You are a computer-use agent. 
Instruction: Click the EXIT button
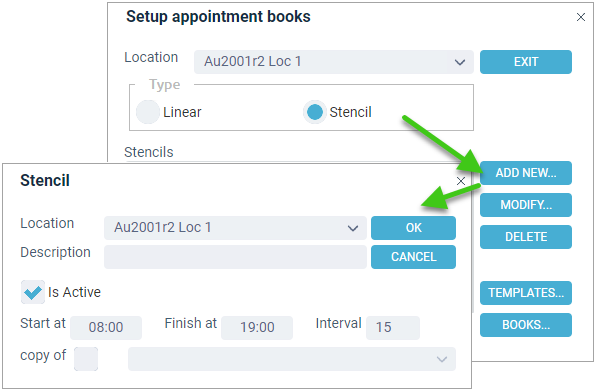coord(526,62)
